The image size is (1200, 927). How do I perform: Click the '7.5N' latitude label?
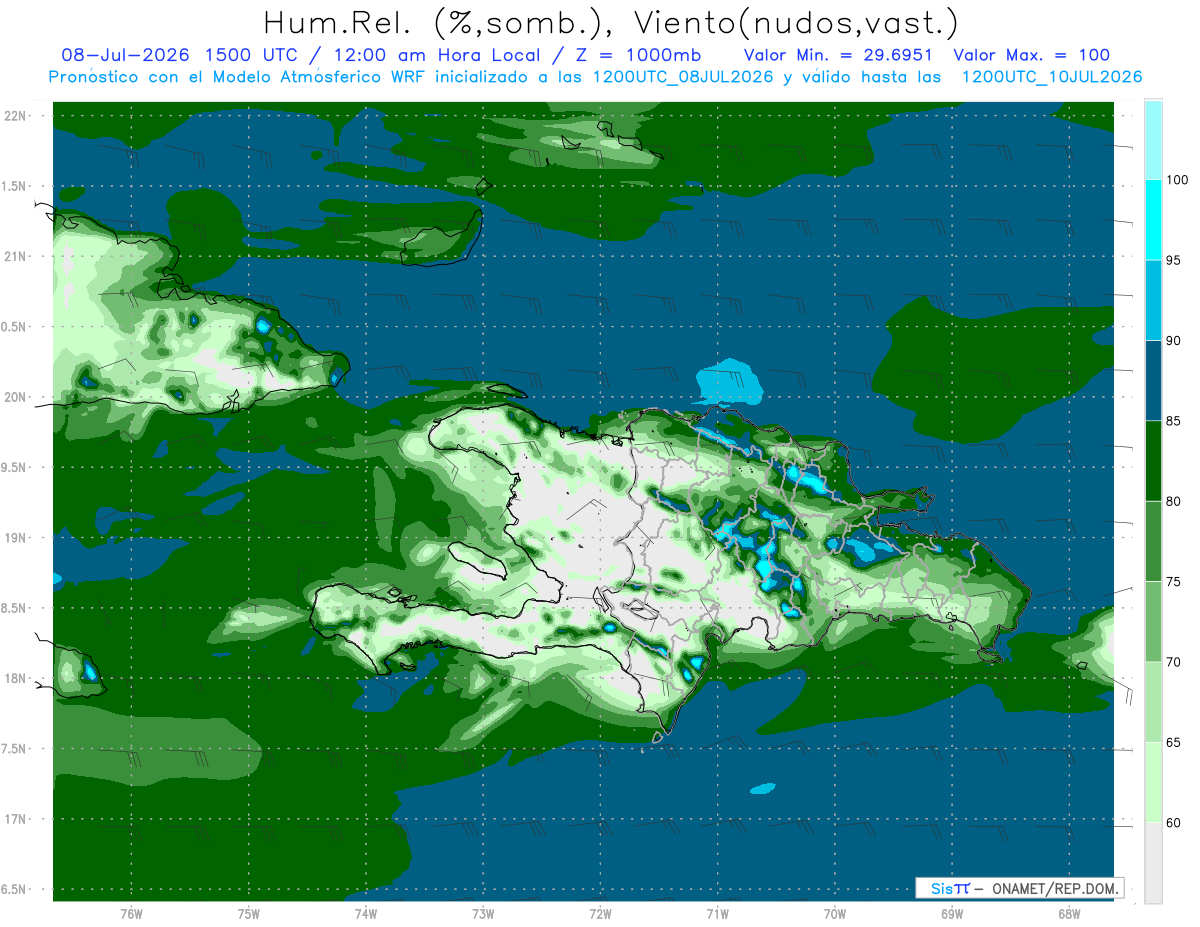(15, 749)
